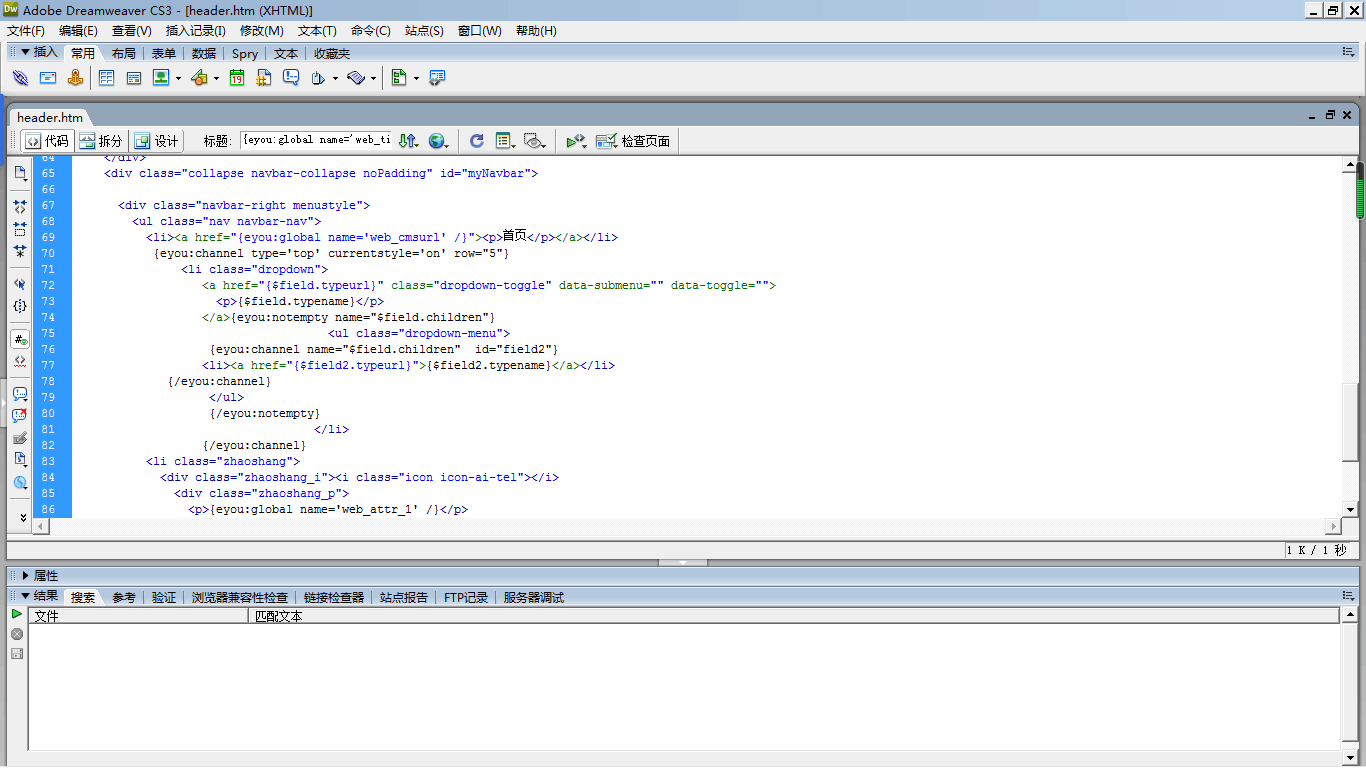Viewport: 1366px width, 768px height.
Task: Open the preview in browser globe menu
Action: point(438,141)
